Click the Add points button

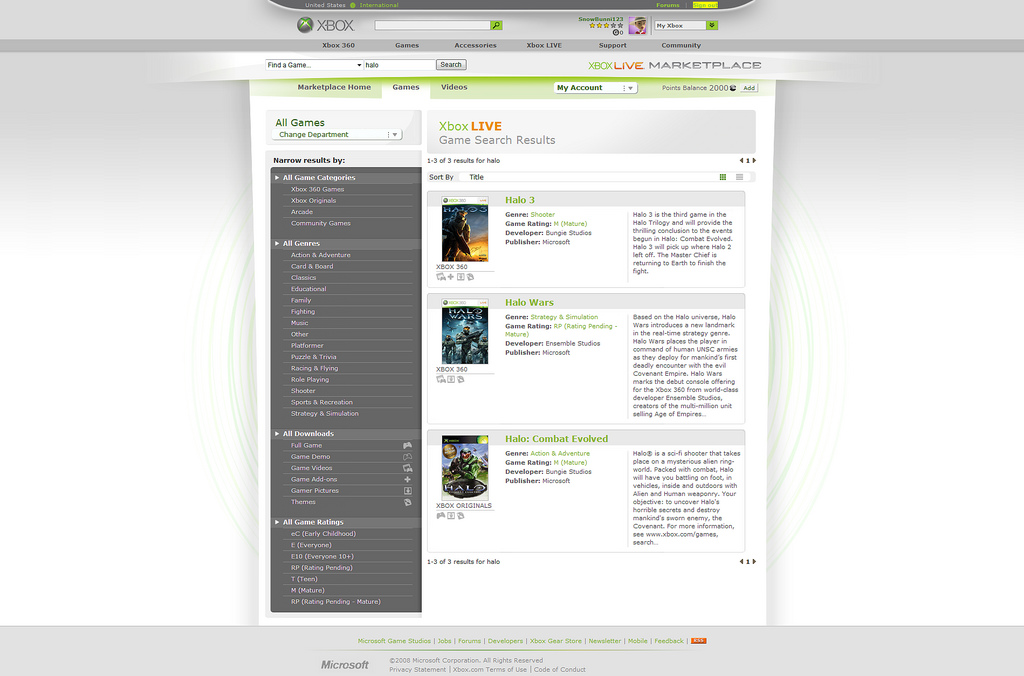tap(749, 88)
